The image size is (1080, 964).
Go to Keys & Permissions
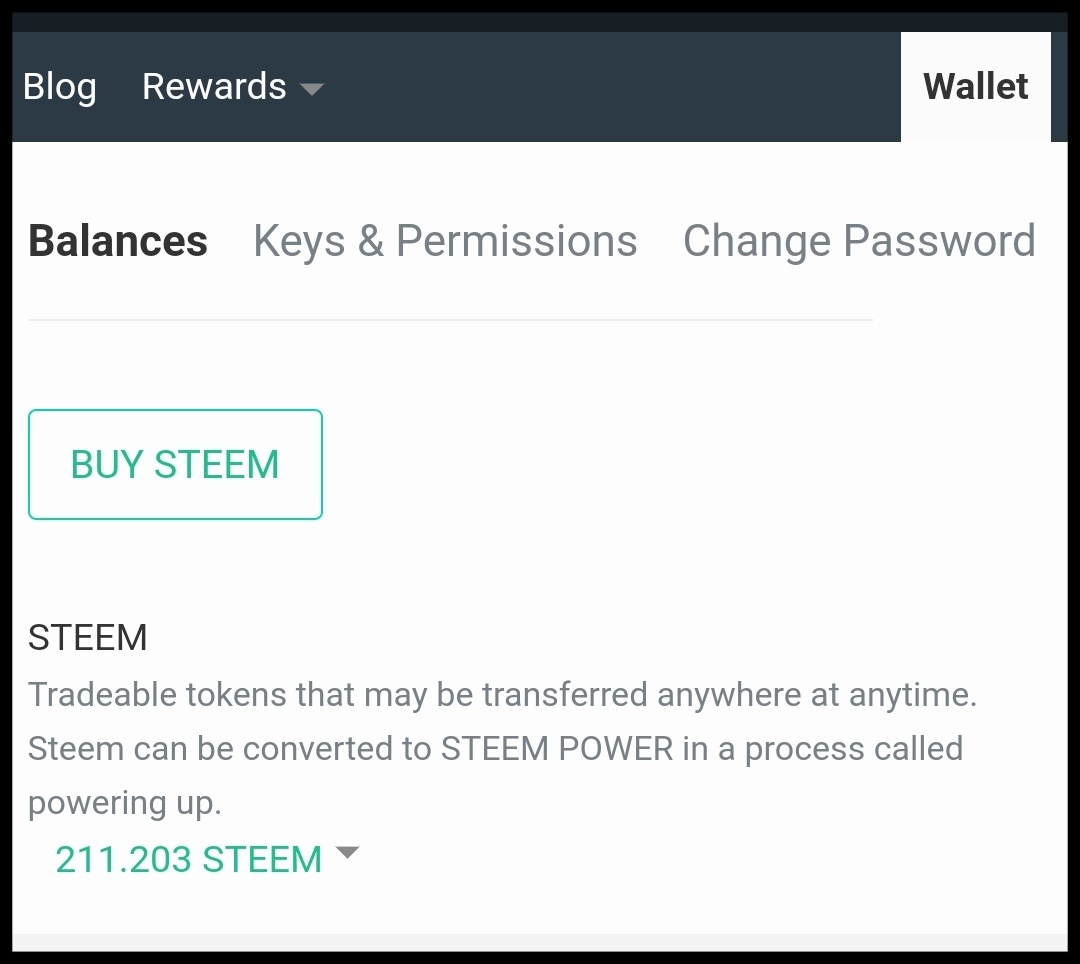tap(445, 241)
